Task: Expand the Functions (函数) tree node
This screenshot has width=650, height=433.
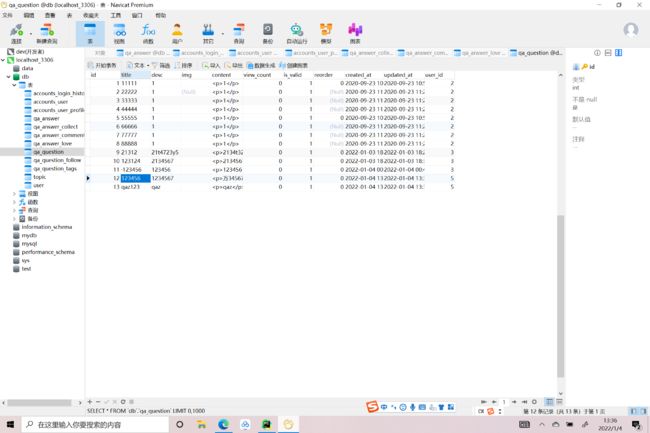Action: (x=14, y=202)
